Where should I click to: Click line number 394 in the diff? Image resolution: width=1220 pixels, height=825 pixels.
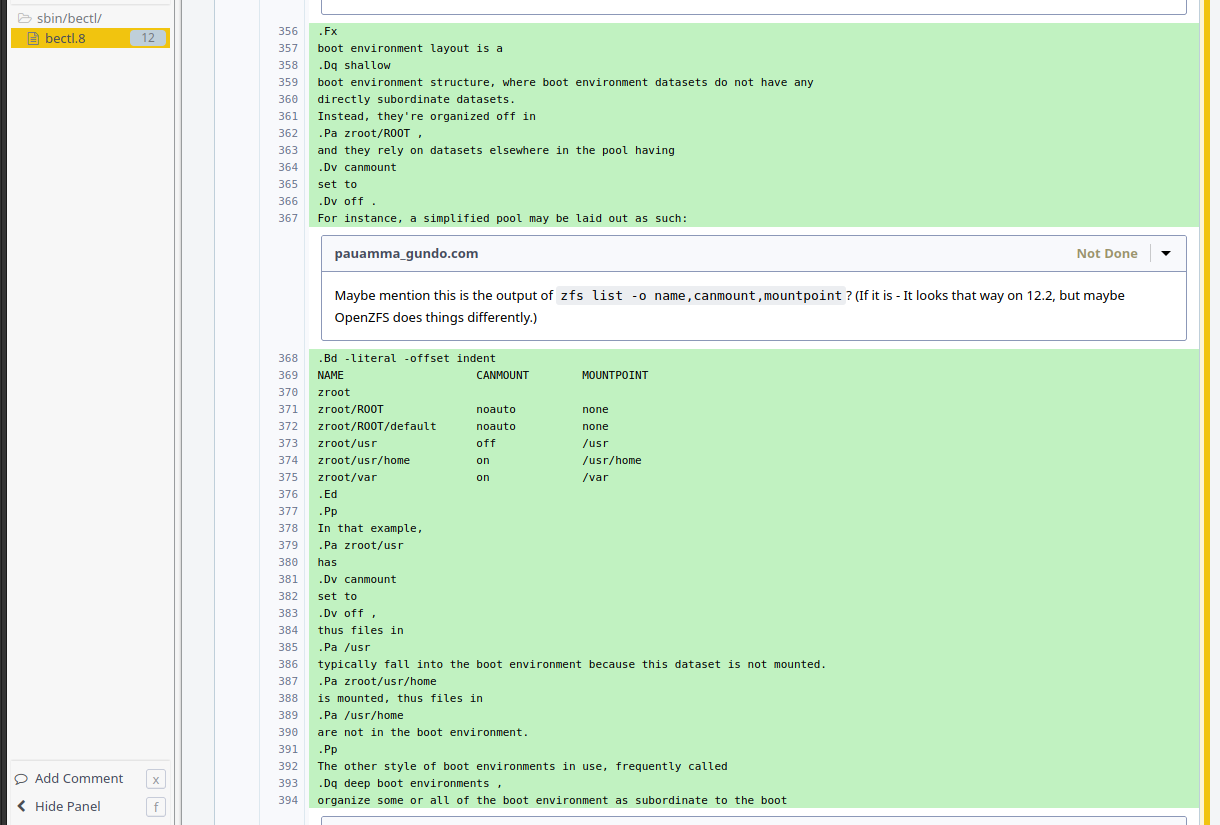(x=288, y=800)
